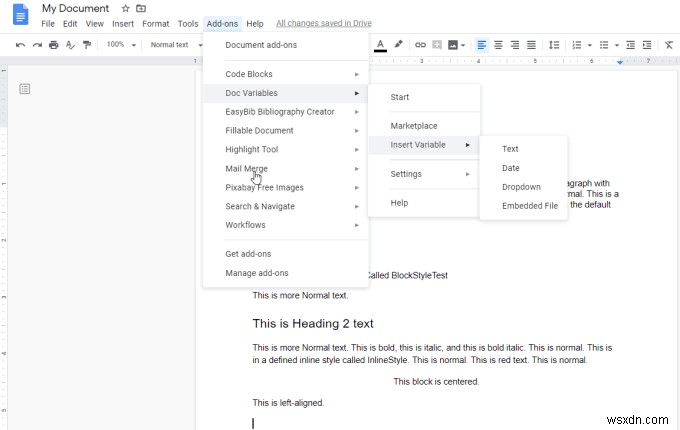This screenshot has height=430, width=680.
Task: Open the text color tool
Action: tap(380, 45)
